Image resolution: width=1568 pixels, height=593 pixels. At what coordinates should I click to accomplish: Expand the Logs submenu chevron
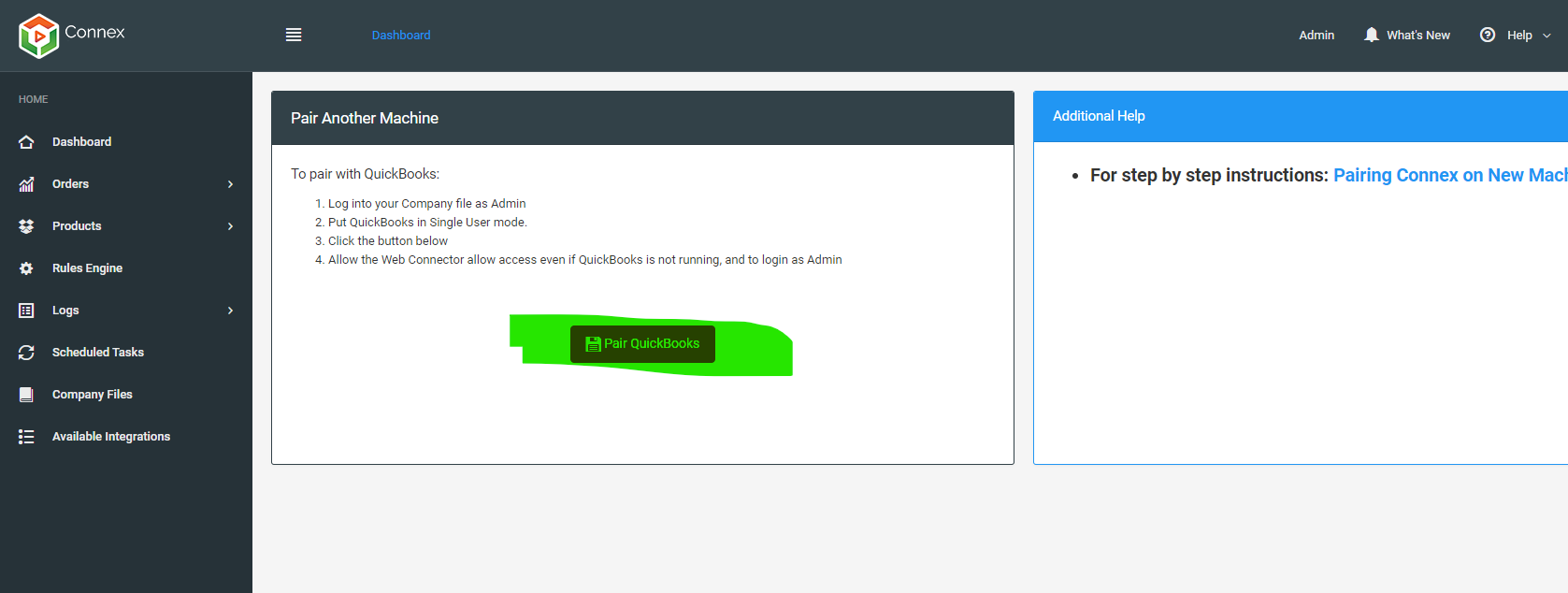coord(230,311)
